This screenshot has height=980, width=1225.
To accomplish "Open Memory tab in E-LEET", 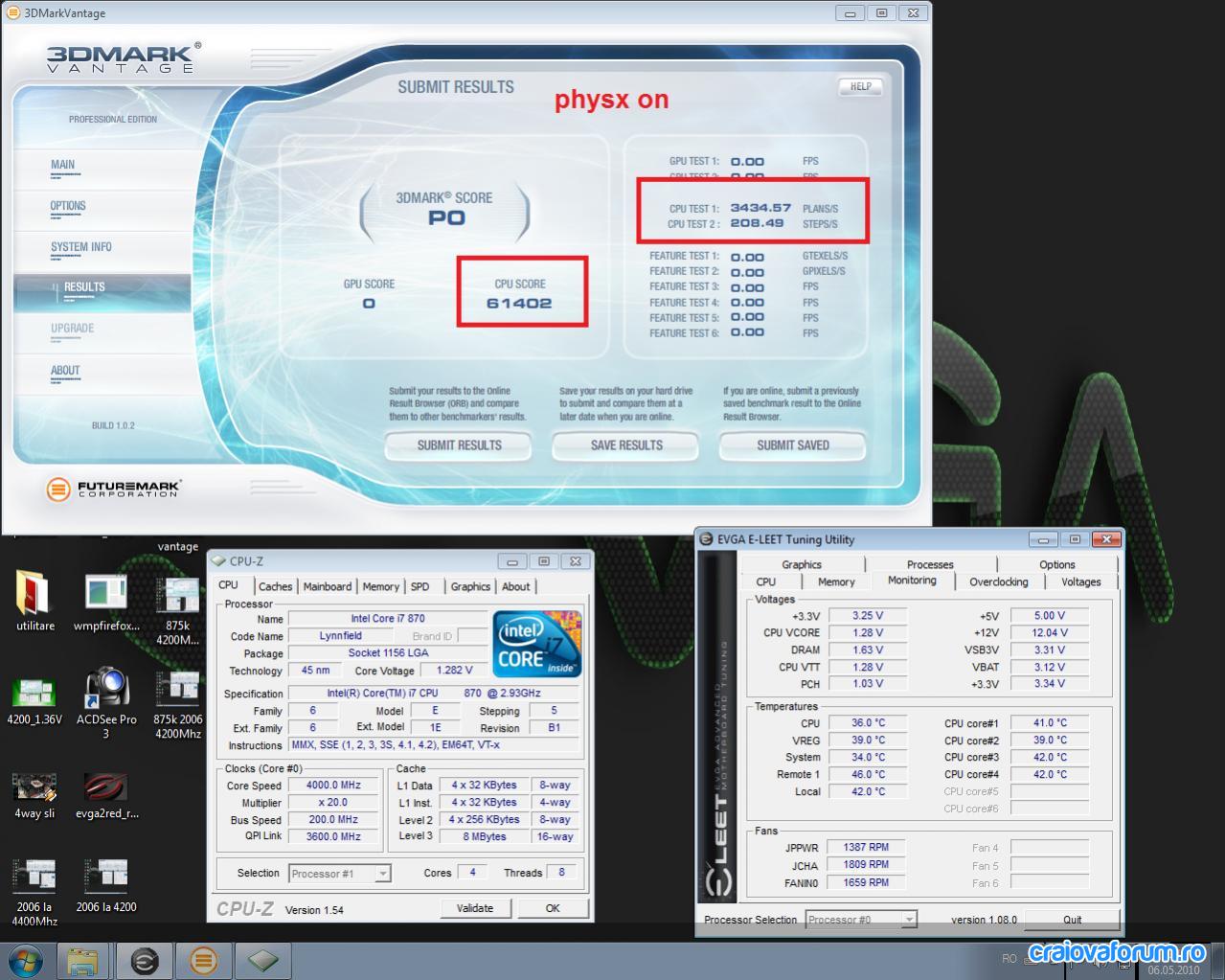I will [x=836, y=582].
